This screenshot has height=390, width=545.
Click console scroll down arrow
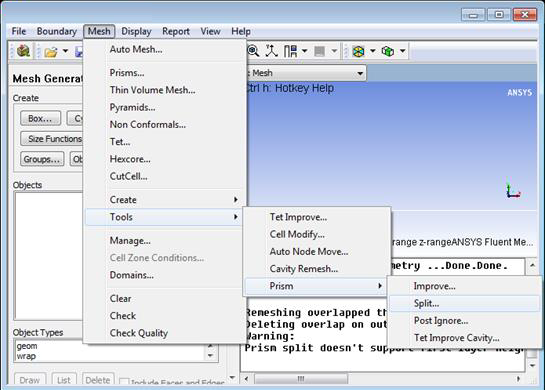pyautogui.click(x=532, y=365)
